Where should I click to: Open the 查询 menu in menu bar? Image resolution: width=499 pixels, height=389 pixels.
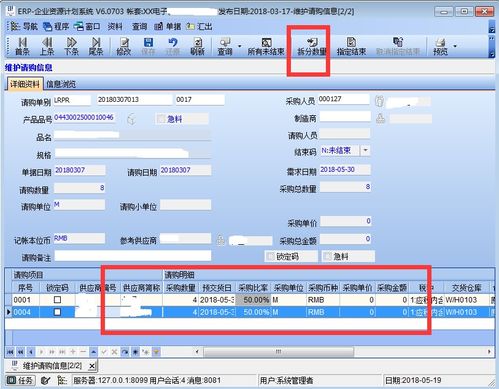click(x=140, y=26)
